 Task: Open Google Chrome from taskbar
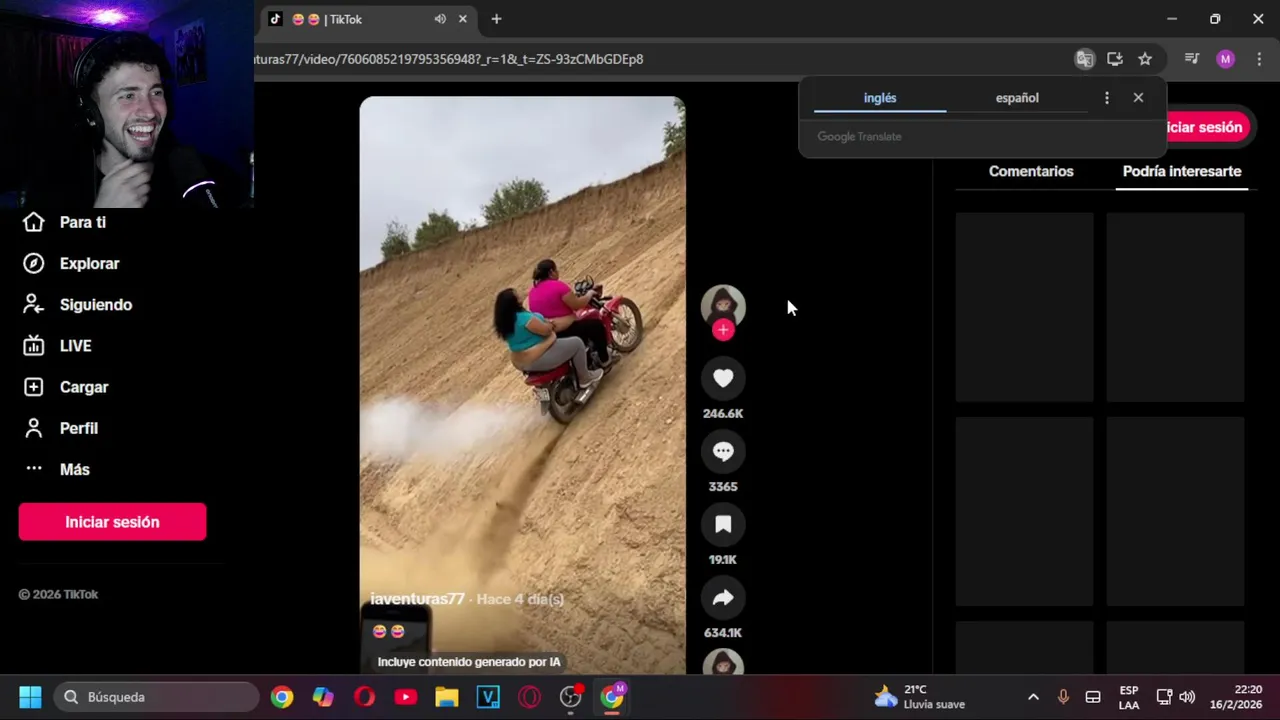tap(282, 697)
